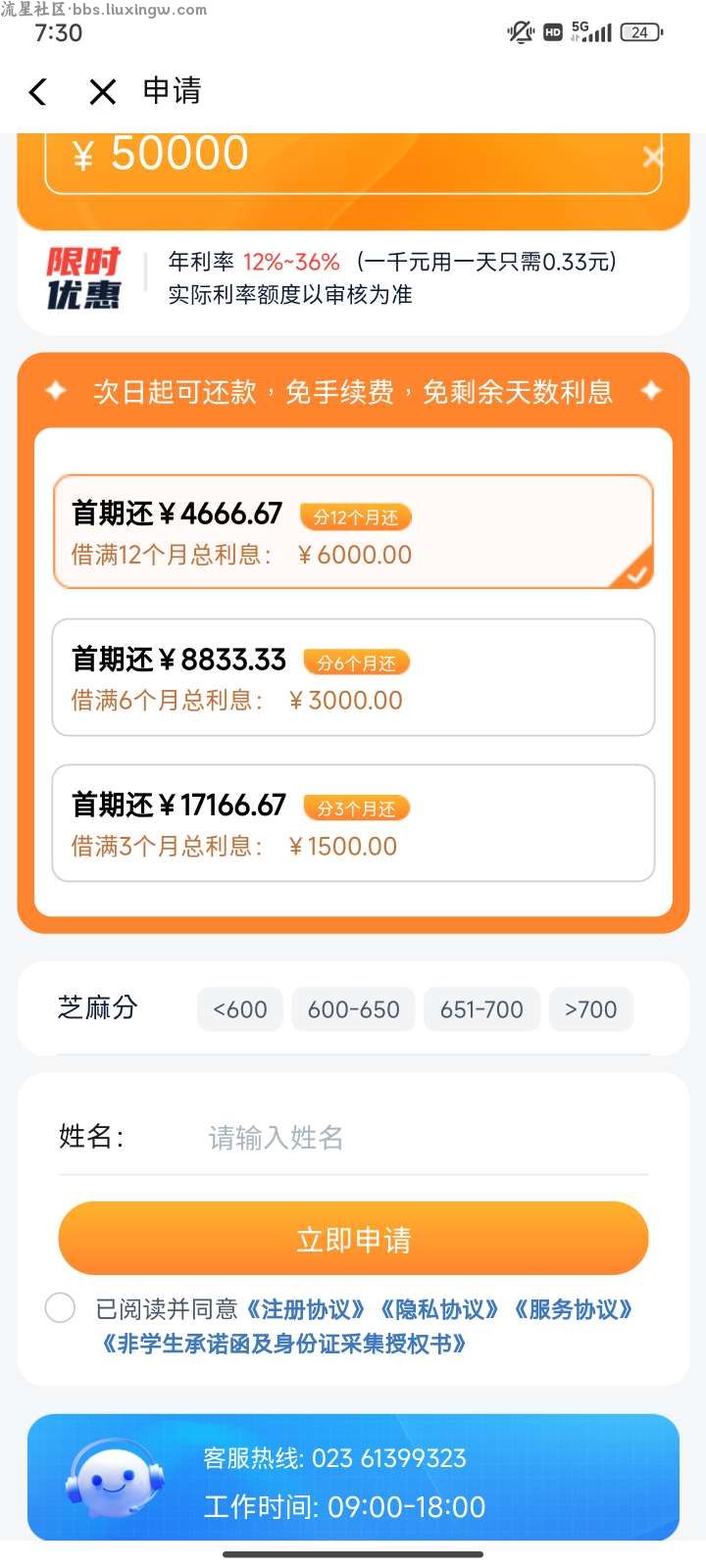706x1568 pixels.
Task: Tap the battery indicator in status bar
Action: click(x=641, y=32)
